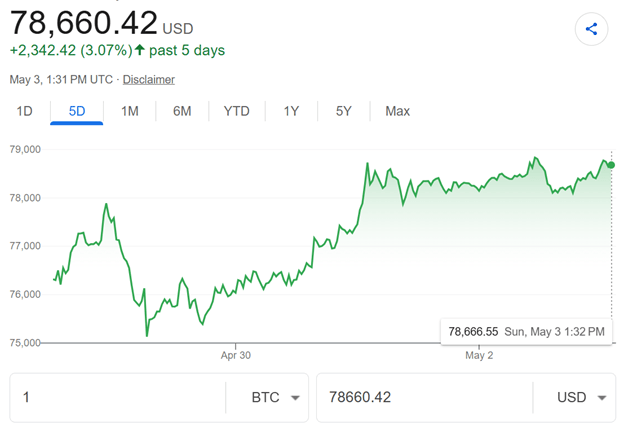Click the green up-arrow trend icon
Screen dimensions: 624x427
[x=139, y=50]
